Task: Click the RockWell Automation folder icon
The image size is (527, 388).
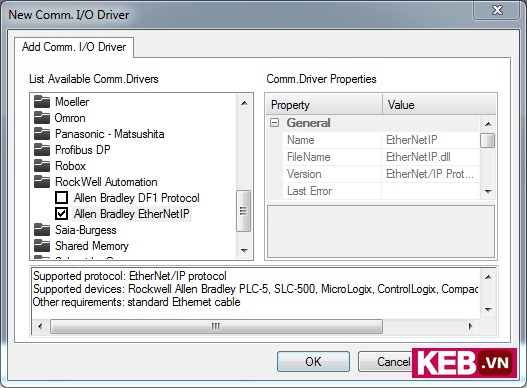Action: point(42,182)
